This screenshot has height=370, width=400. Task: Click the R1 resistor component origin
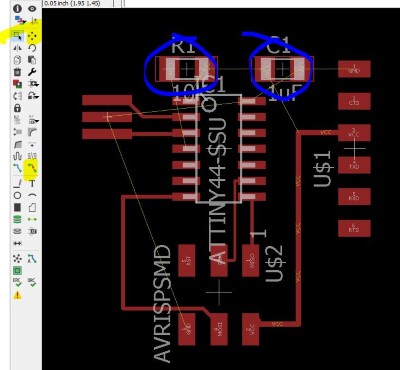(187, 69)
